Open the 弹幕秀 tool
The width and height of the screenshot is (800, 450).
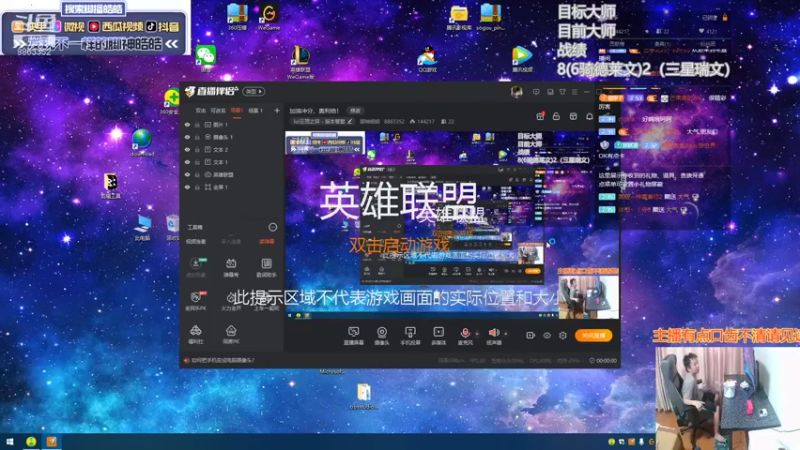[x=231, y=267]
